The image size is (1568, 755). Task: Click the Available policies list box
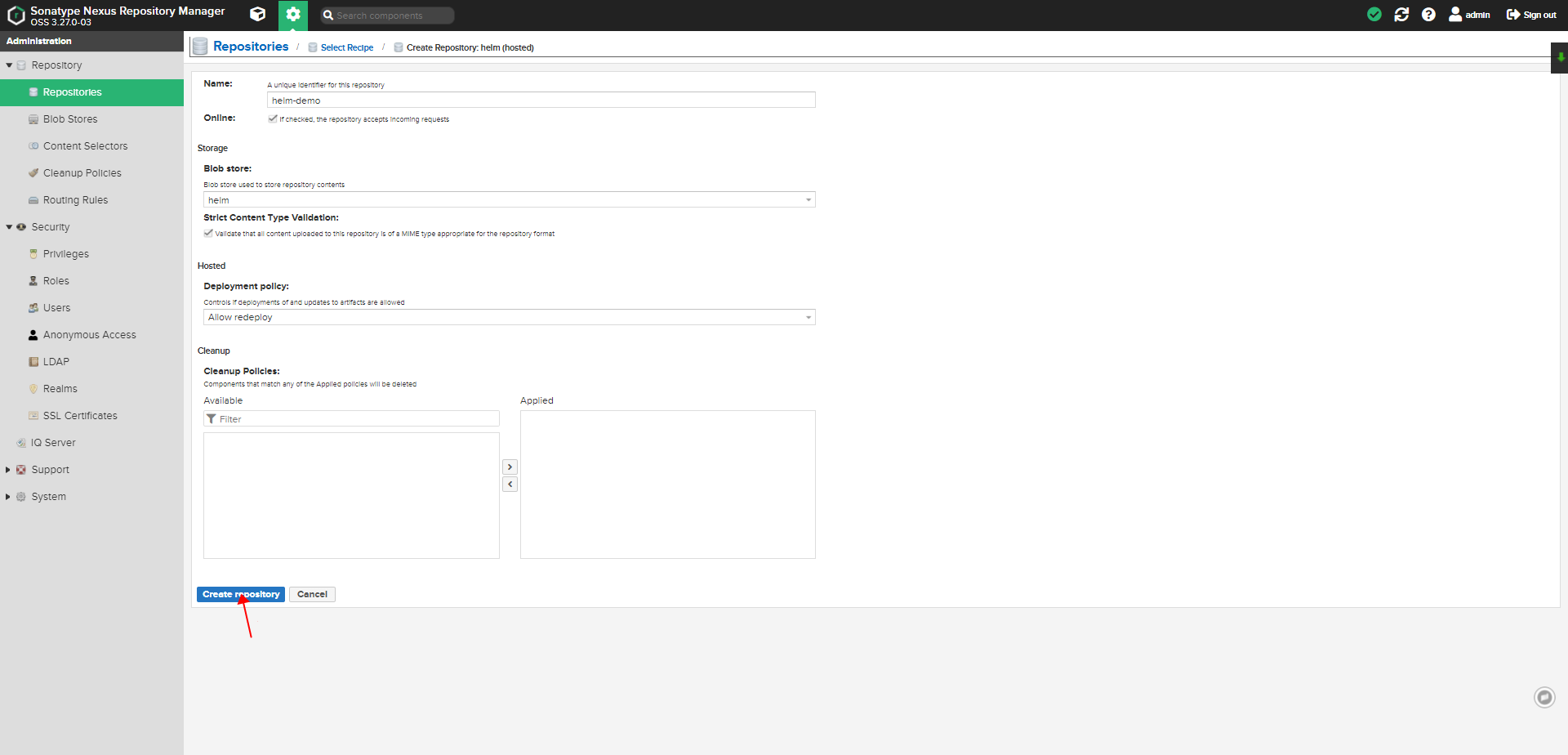[x=351, y=495]
